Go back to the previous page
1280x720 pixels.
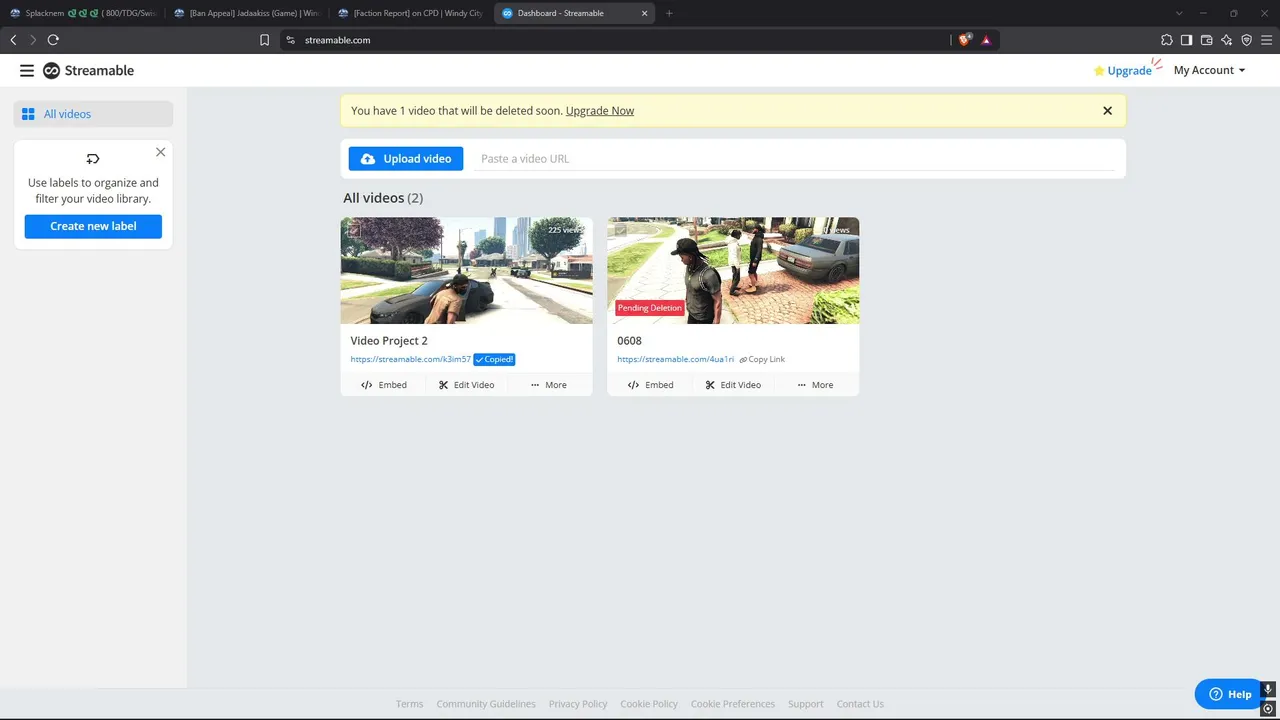13,40
